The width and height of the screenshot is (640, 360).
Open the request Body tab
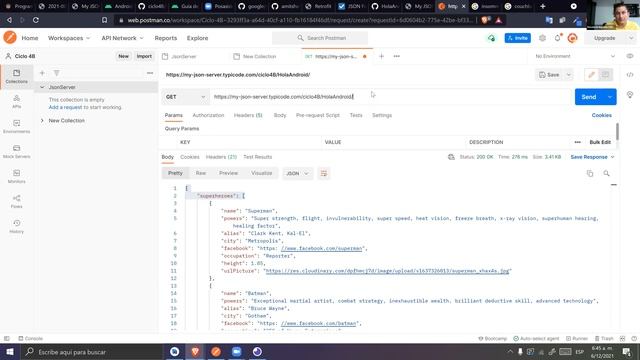[280, 116]
